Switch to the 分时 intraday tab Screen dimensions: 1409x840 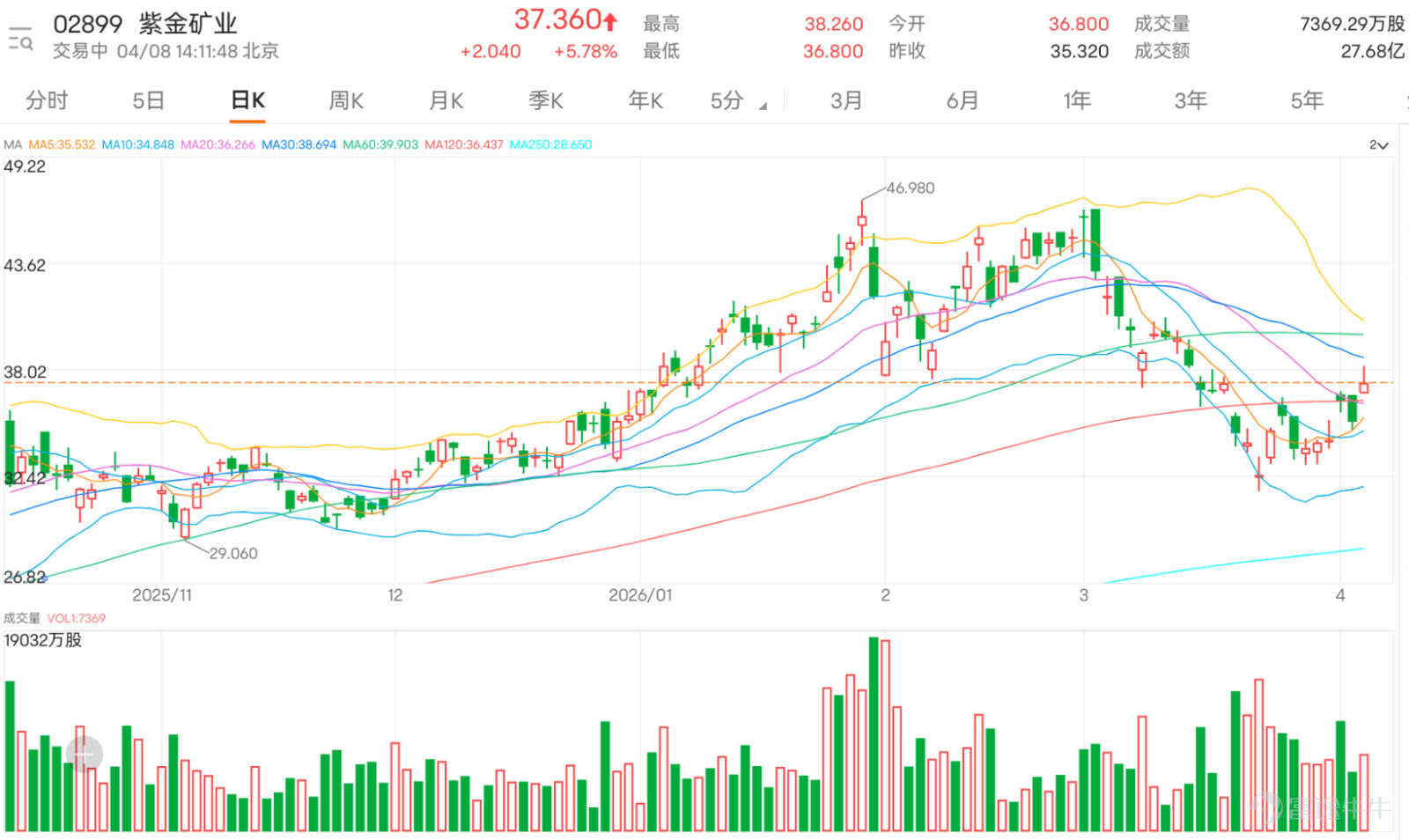pyautogui.click(x=47, y=100)
